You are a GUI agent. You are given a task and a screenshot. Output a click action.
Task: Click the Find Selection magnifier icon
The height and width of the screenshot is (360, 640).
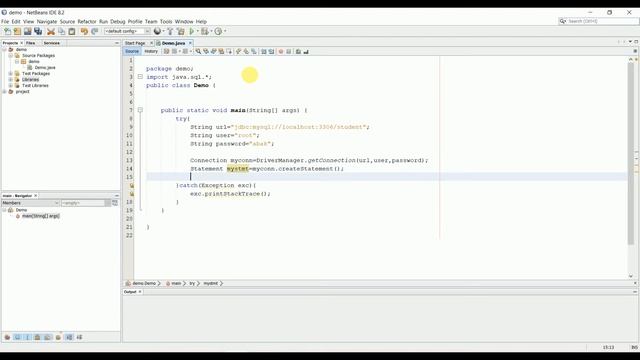(x=198, y=51)
